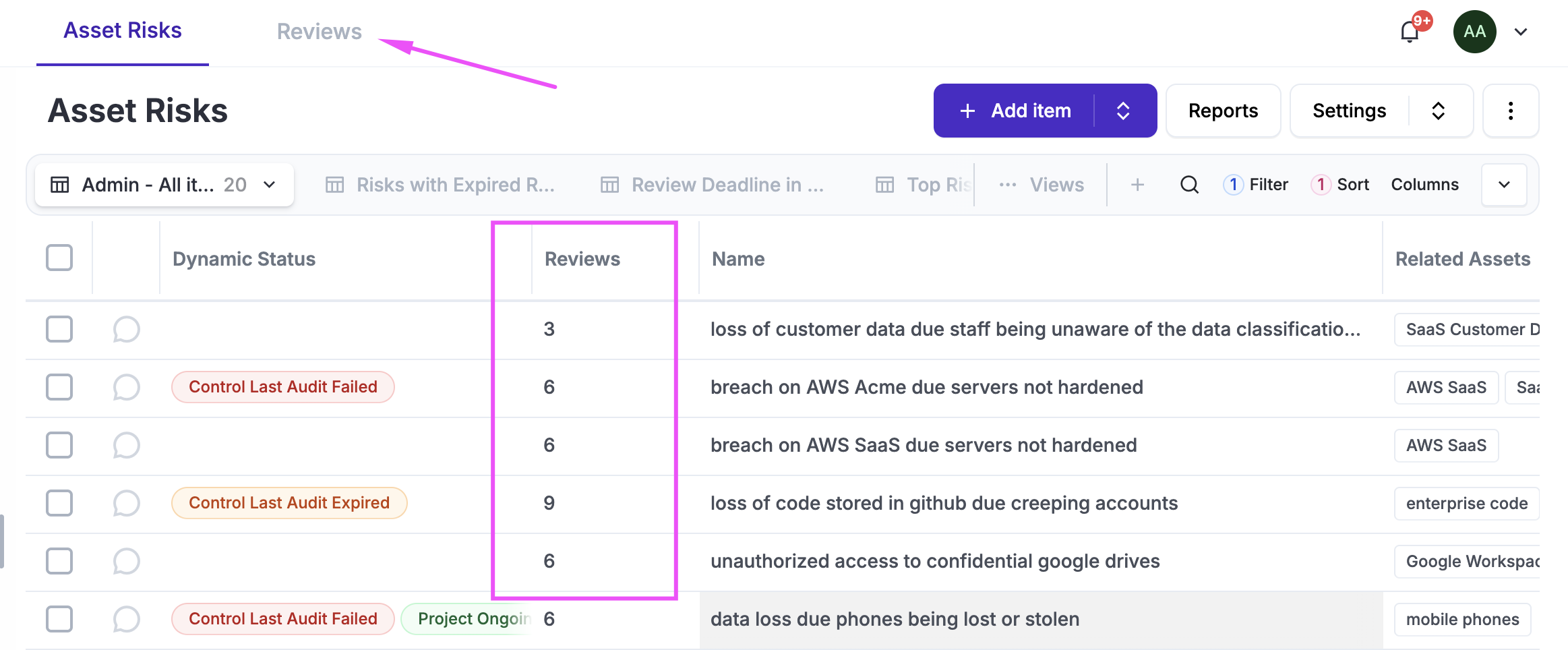Open the Filter options
Screen dimensions: 1568x650
(x=1257, y=185)
